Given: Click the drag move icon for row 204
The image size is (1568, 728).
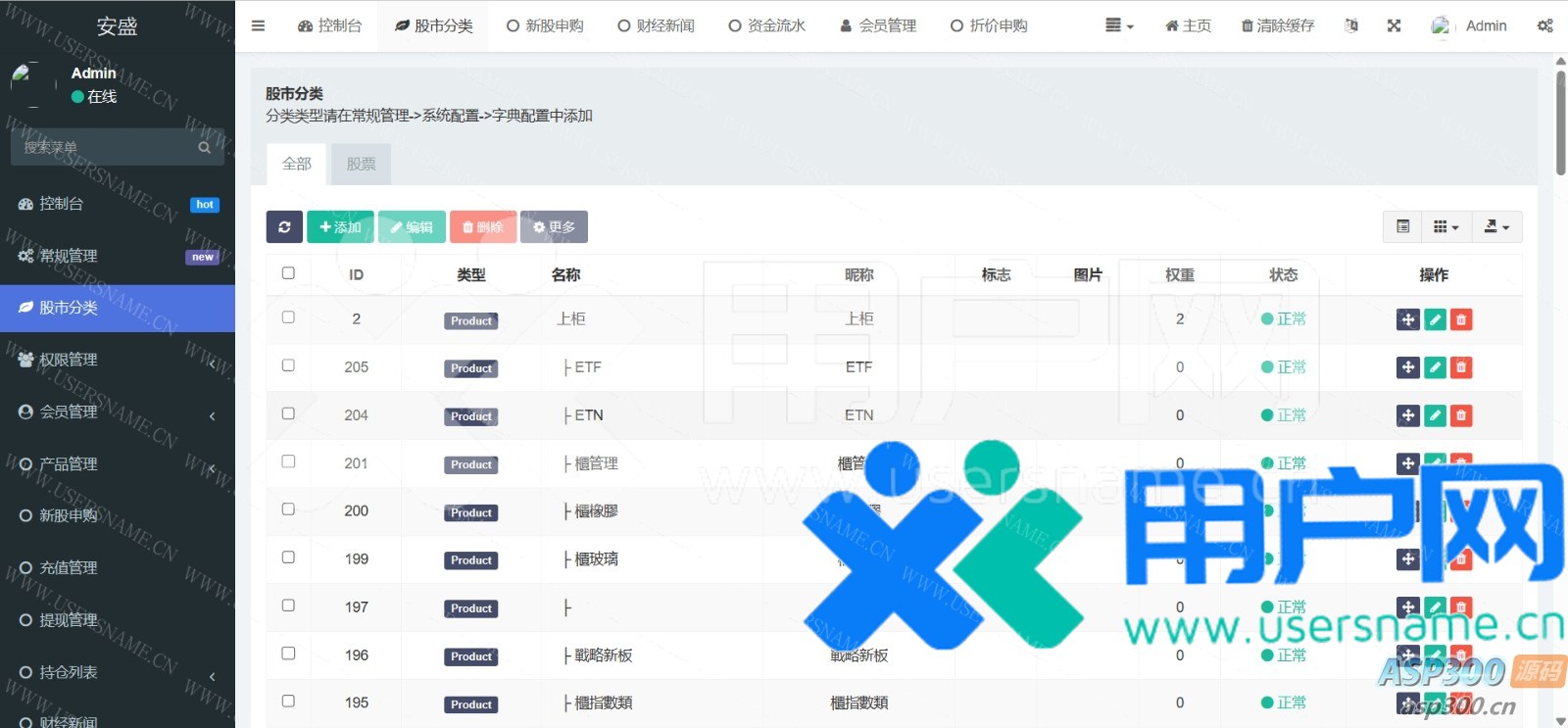Looking at the screenshot, I should pos(1408,415).
